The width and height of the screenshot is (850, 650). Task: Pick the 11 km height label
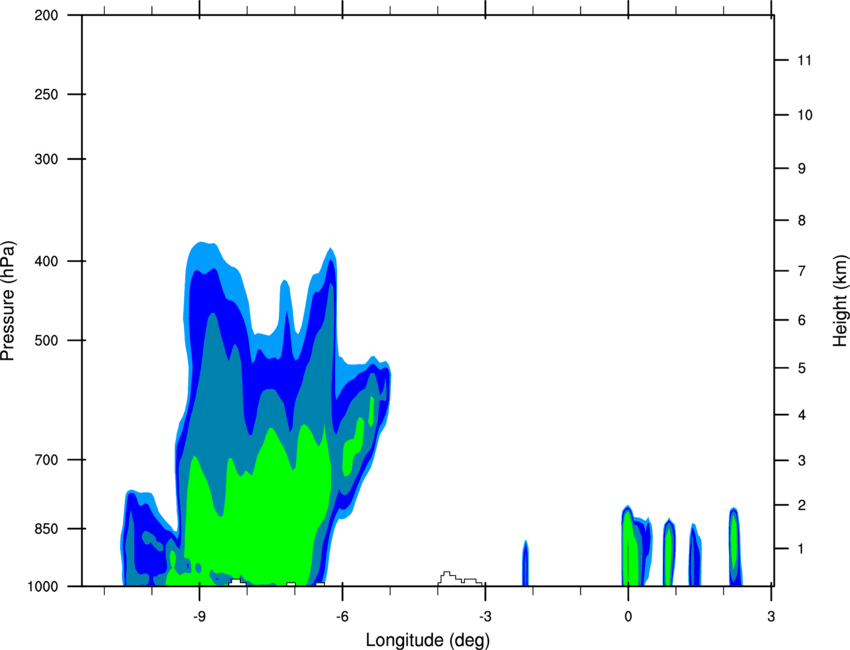(804, 60)
